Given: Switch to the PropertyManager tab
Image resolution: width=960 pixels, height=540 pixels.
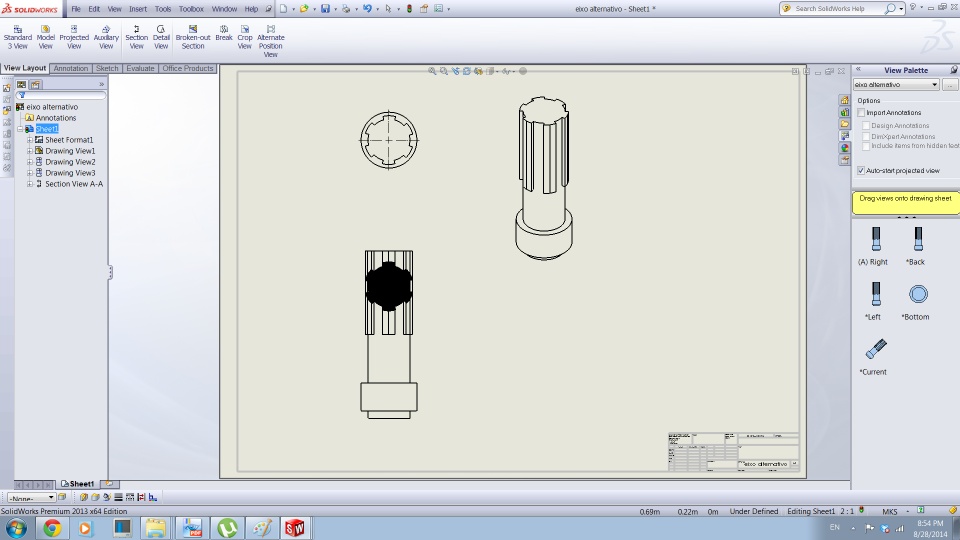Looking at the screenshot, I should point(36,84).
